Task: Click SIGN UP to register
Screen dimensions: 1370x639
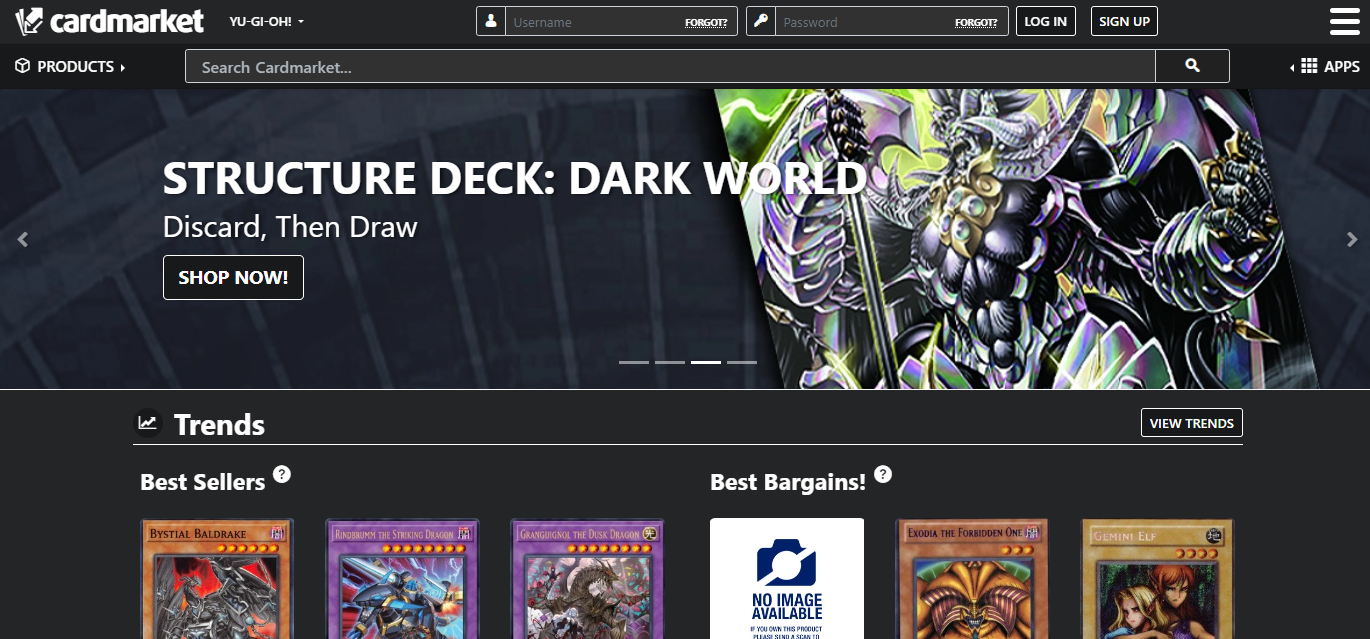Action: (x=1123, y=20)
